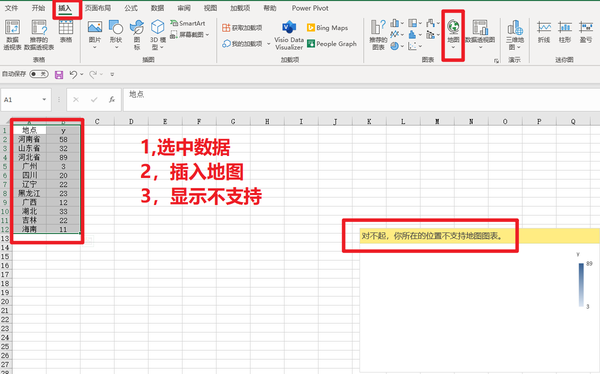This screenshot has width=600, height=374.
Task: Expand the Shapes (形状) dropdown arrow
Action: (x=116, y=47)
